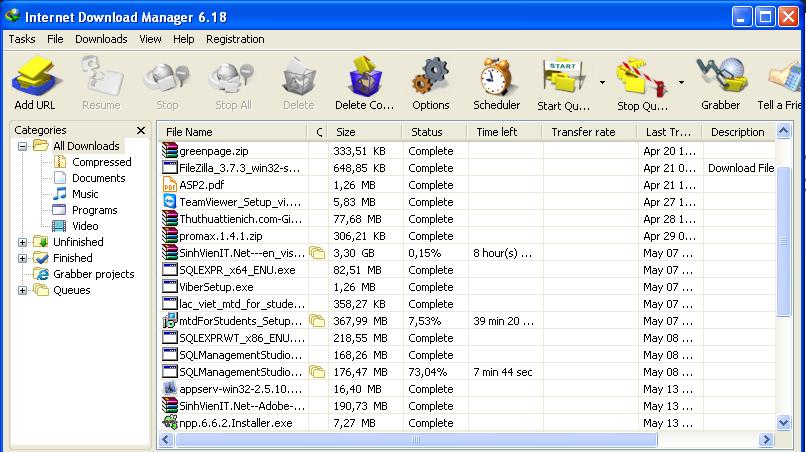Image resolution: width=806 pixels, height=452 pixels.
Task: Click the scroll right arrow
Action: (x=766, y=440)
